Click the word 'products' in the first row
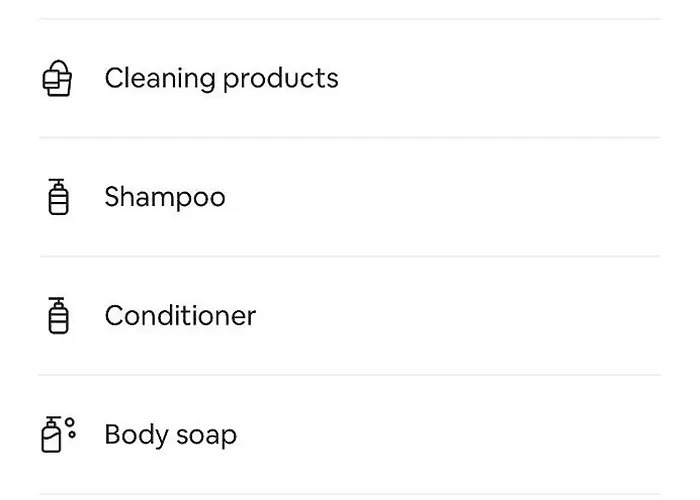This screenshot has width=700, height=500. (x=281, y=79)
